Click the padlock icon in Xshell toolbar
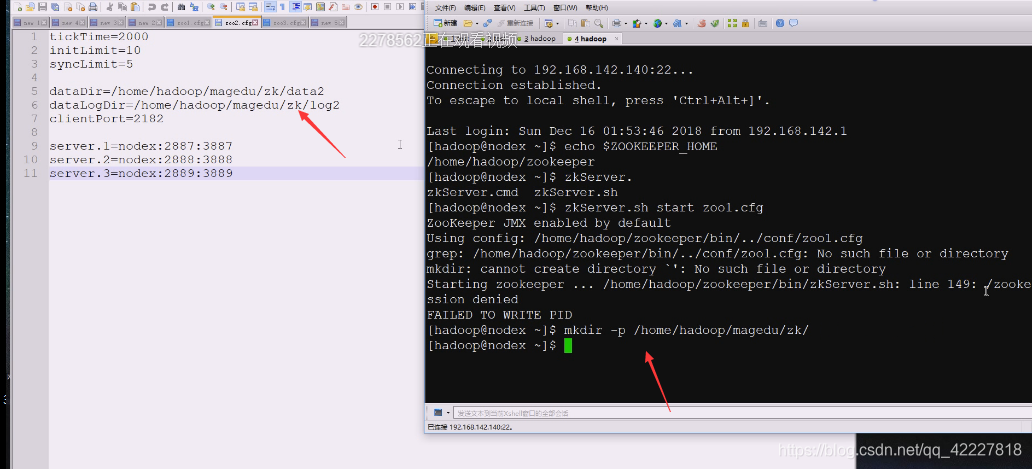The image size is (1032, 469). [x=746, y=23]
